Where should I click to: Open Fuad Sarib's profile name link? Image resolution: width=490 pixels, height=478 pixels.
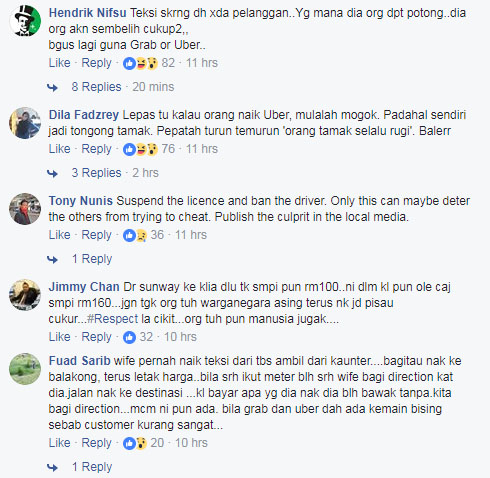click(x=79, y=361)
